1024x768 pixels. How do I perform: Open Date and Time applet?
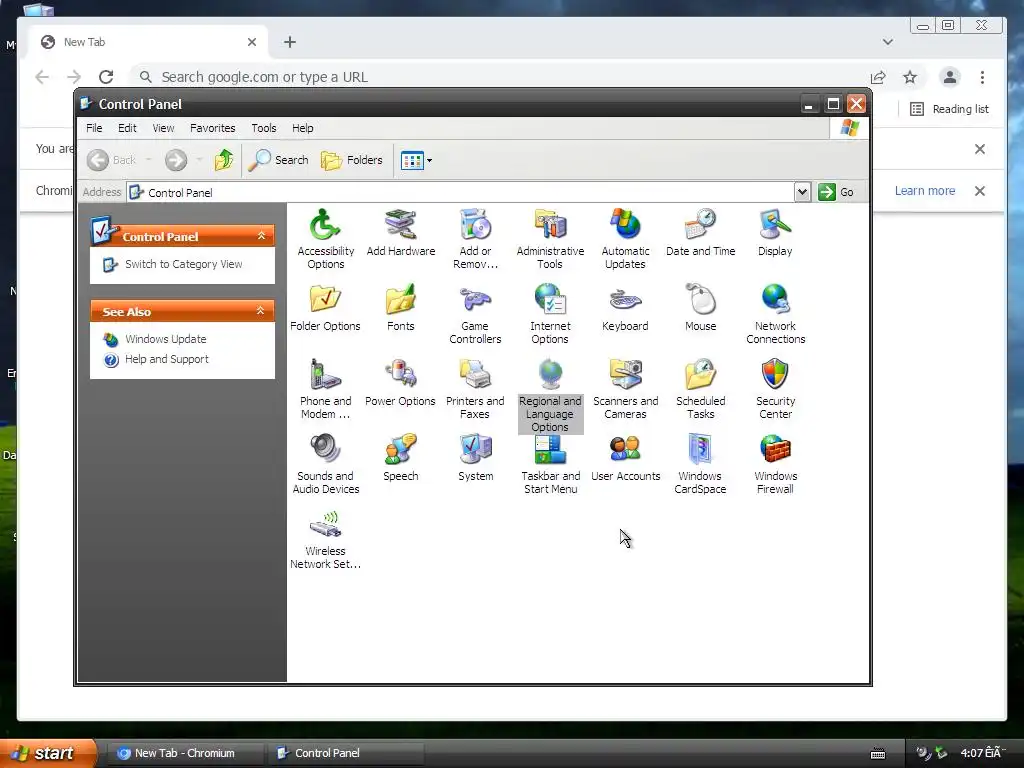point(700,232)
